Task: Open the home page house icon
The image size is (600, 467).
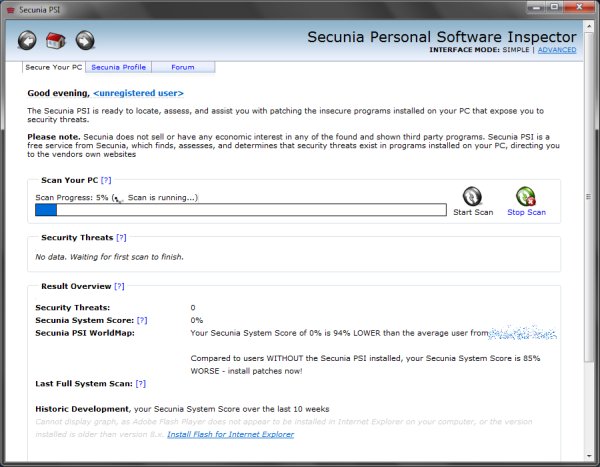Action: coord(55,40)
